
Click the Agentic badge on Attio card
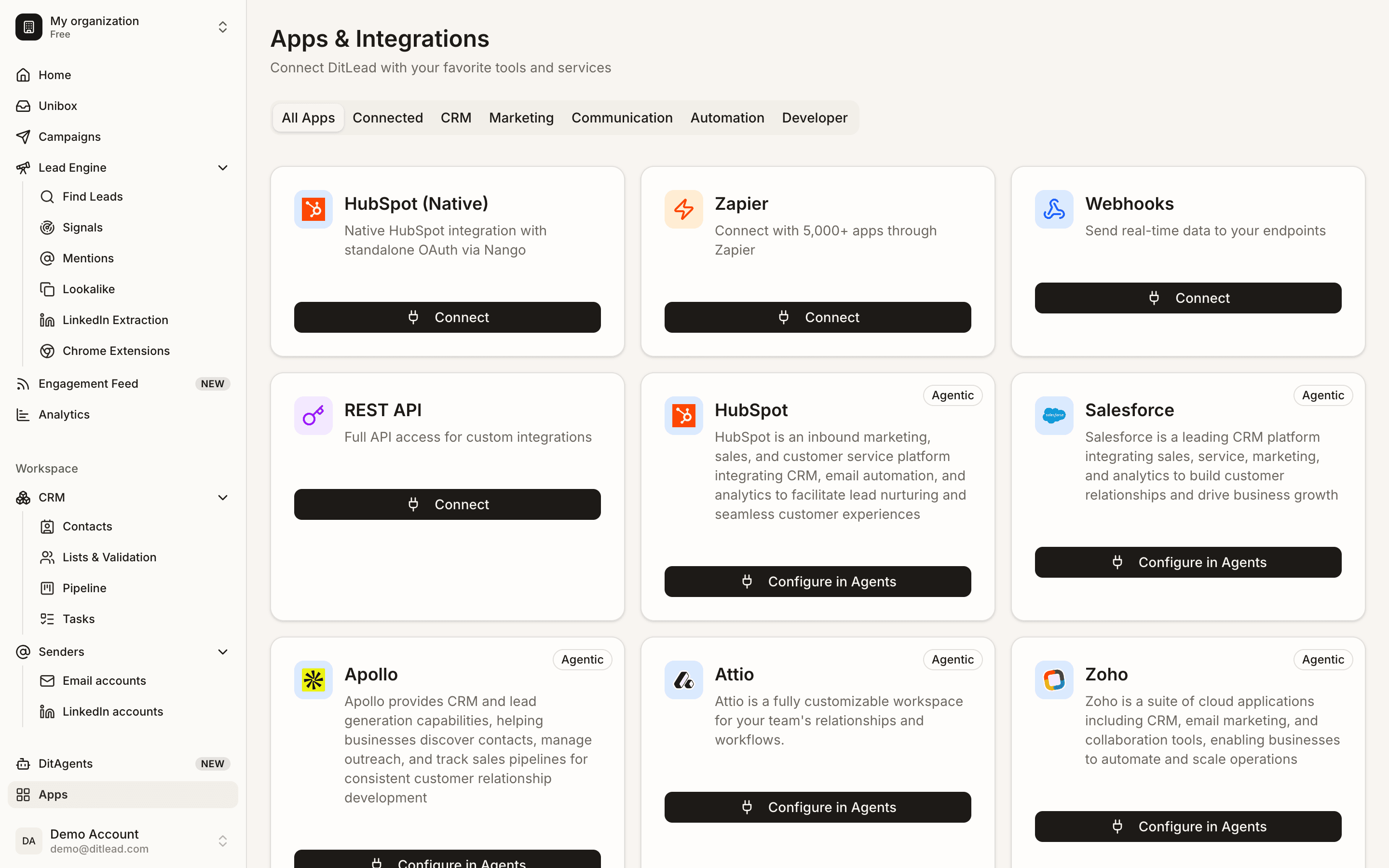[952, 660]
